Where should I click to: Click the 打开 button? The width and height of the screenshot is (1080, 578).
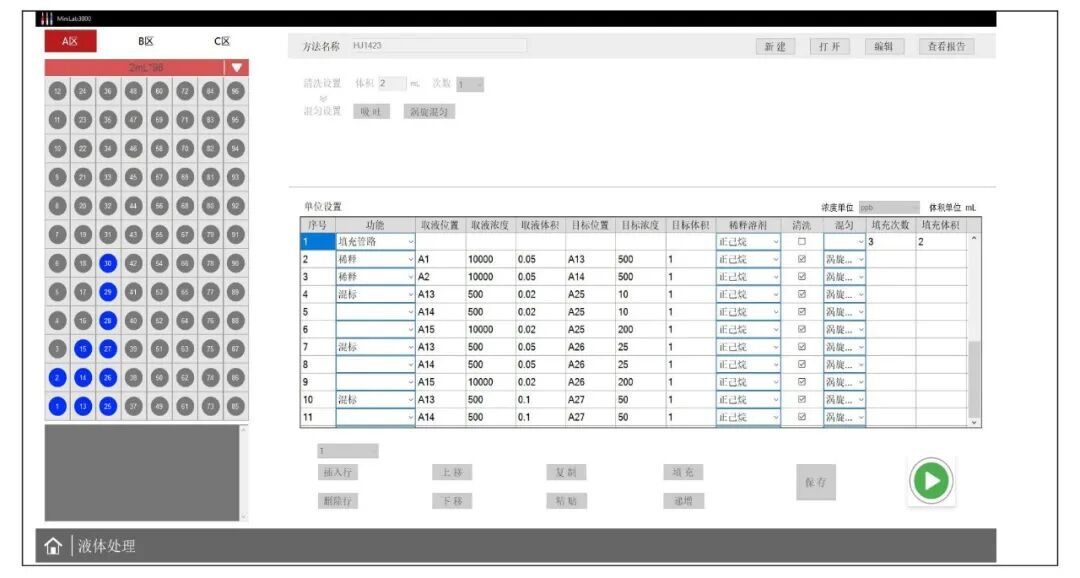click(x=829, y=46)
